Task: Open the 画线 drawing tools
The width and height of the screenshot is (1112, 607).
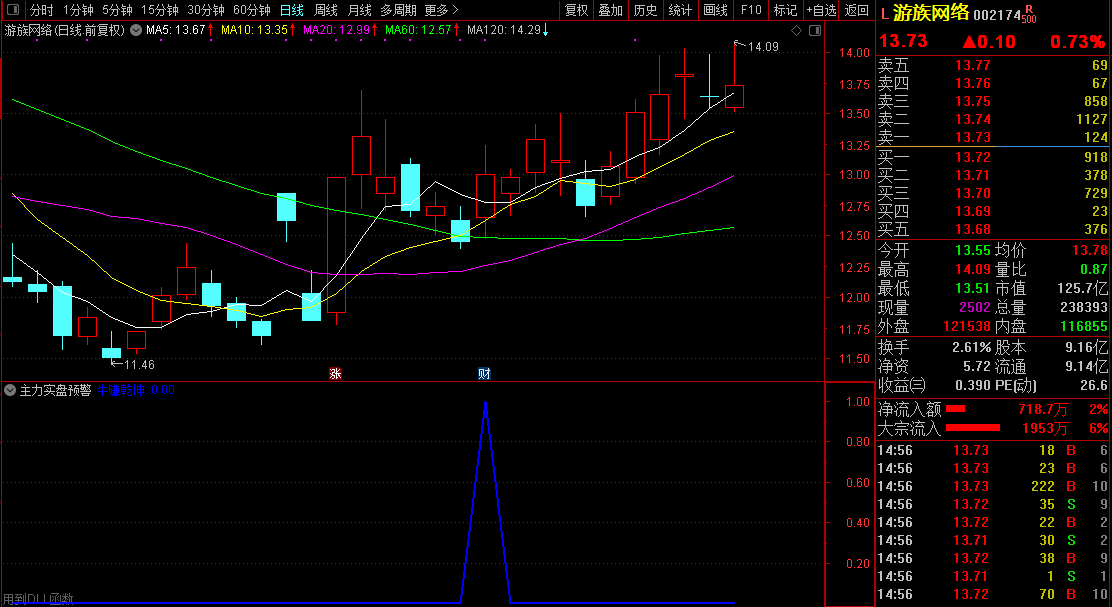Action: 715,10
